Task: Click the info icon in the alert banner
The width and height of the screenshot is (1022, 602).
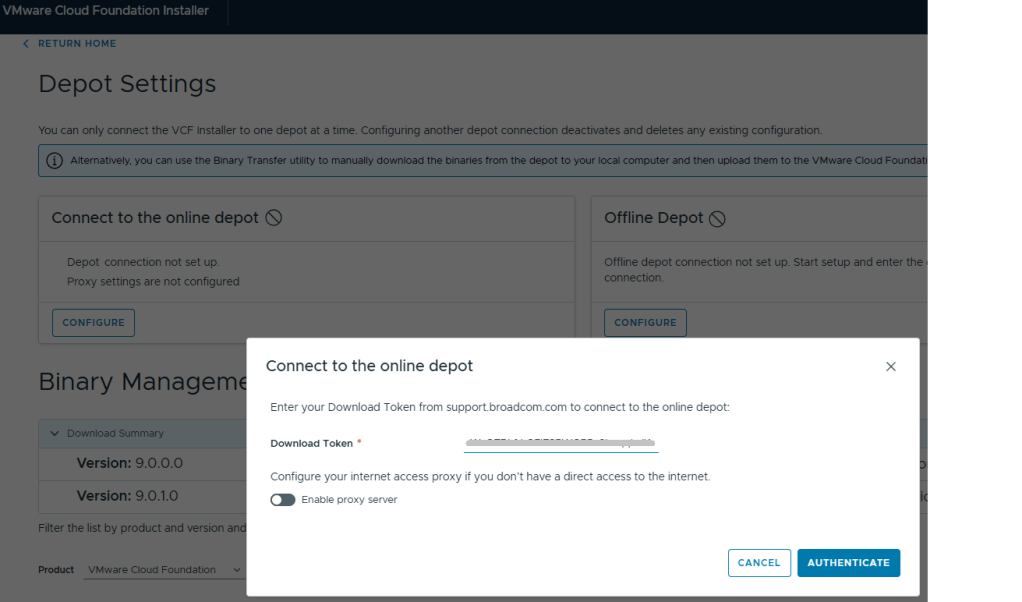Action: (54, 161)
